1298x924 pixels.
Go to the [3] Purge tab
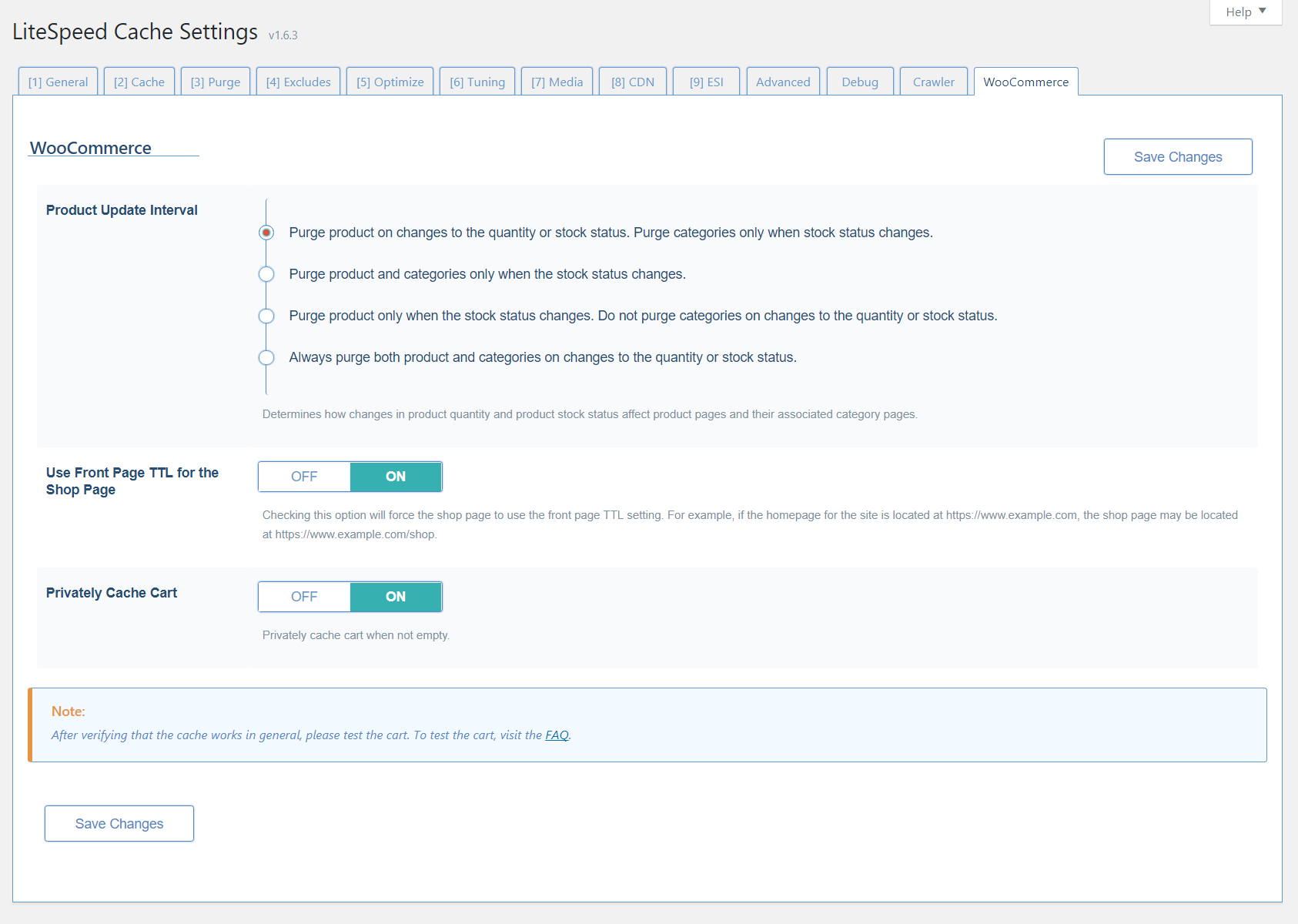[216, 82]
